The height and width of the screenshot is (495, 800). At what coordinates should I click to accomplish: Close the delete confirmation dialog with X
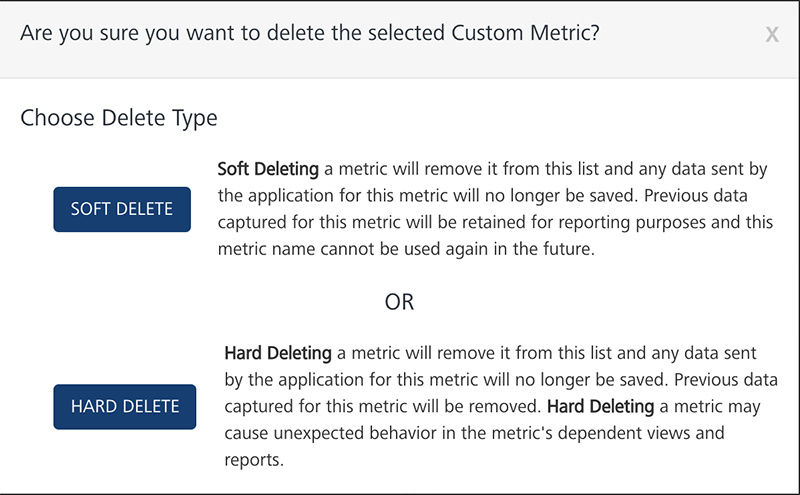(772, 35)
